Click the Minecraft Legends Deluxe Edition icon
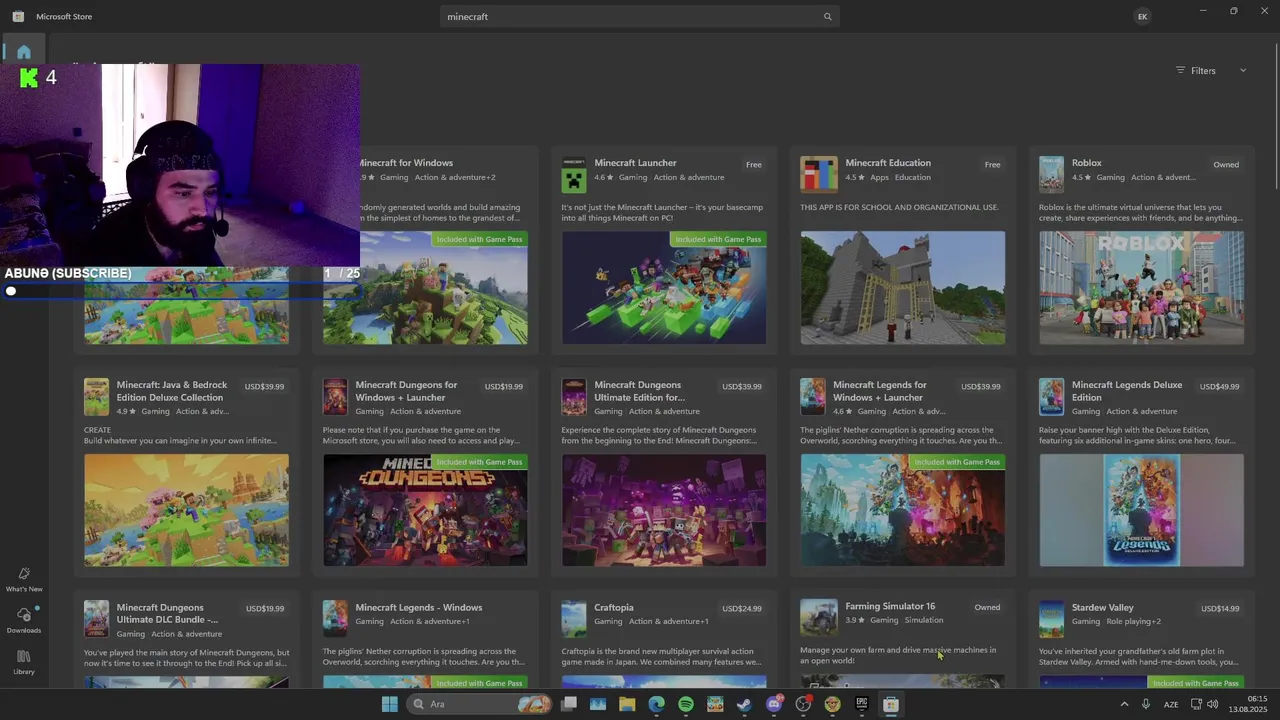1280x720 pixels. coord(1051,396)
